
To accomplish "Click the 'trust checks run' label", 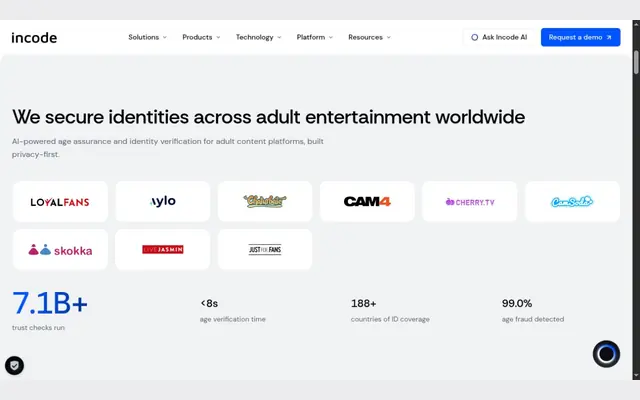I will tap(38, 327).
